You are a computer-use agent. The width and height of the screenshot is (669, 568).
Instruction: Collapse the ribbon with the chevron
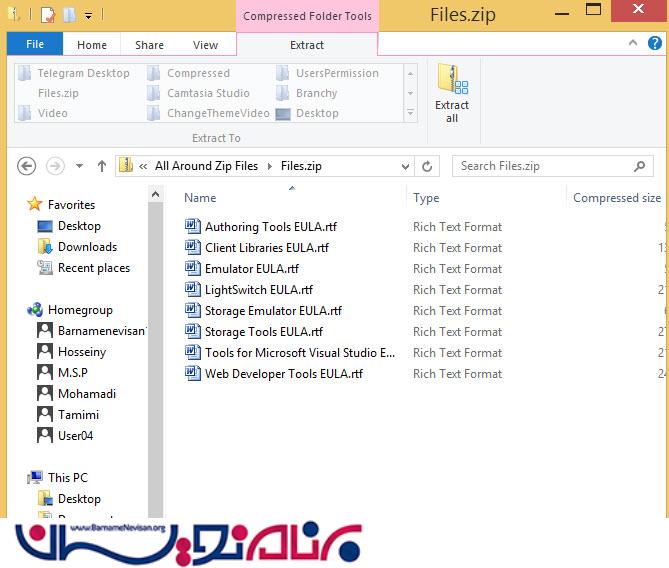634,44
